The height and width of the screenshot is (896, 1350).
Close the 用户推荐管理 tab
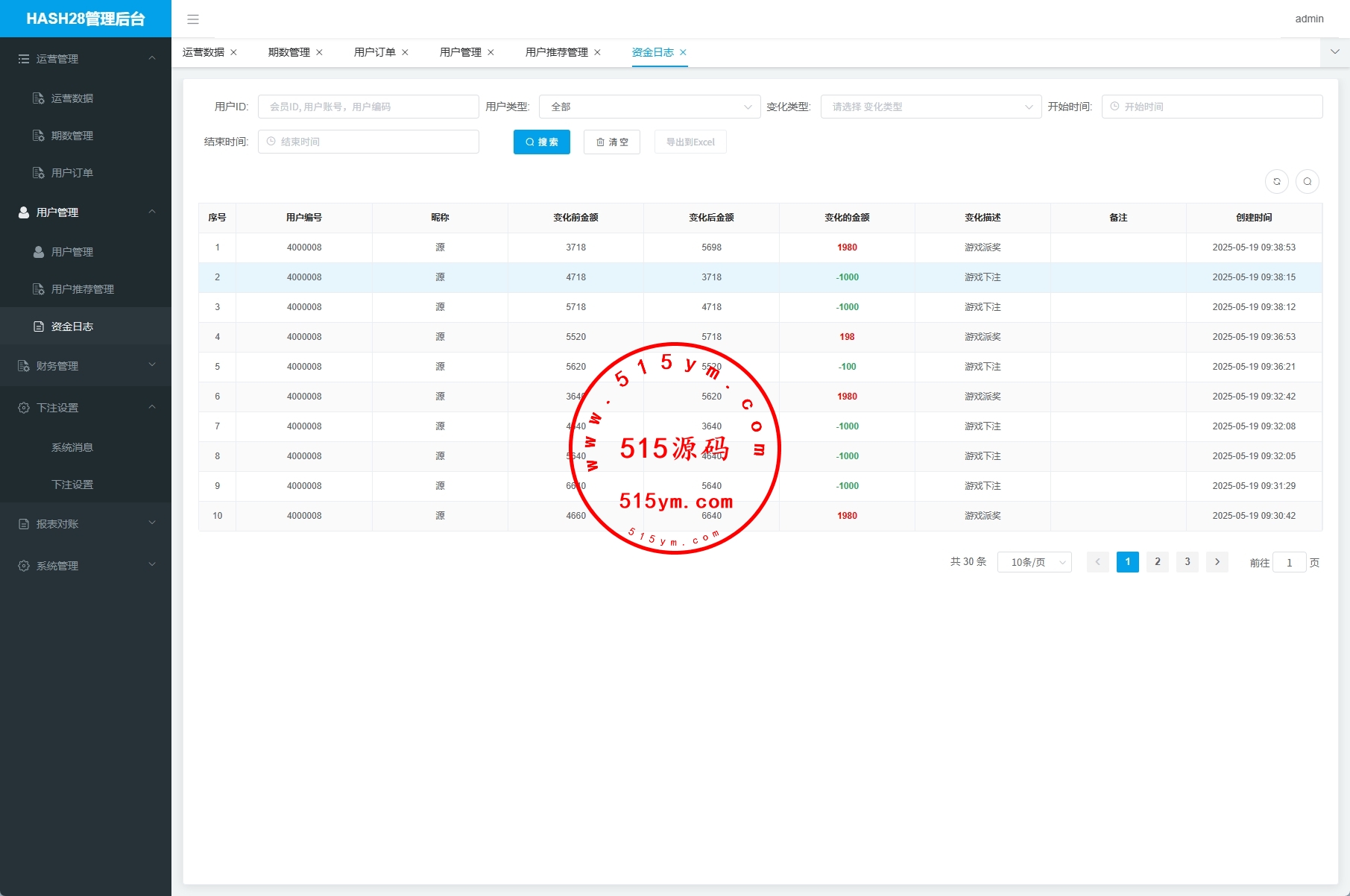tap(597, 52)
